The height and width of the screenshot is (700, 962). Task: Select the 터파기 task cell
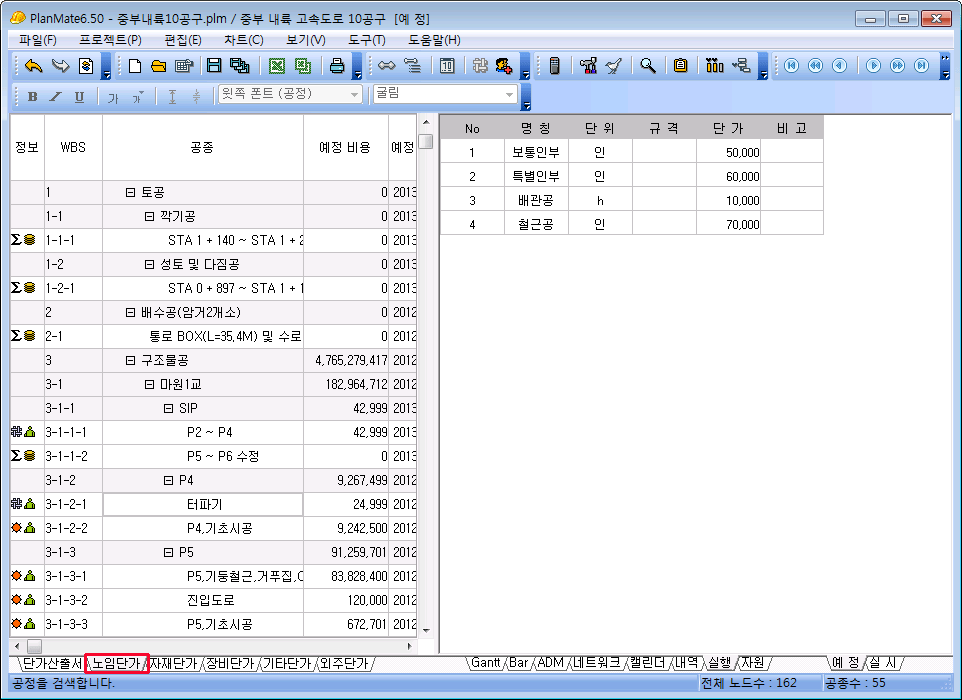point(203,504)
